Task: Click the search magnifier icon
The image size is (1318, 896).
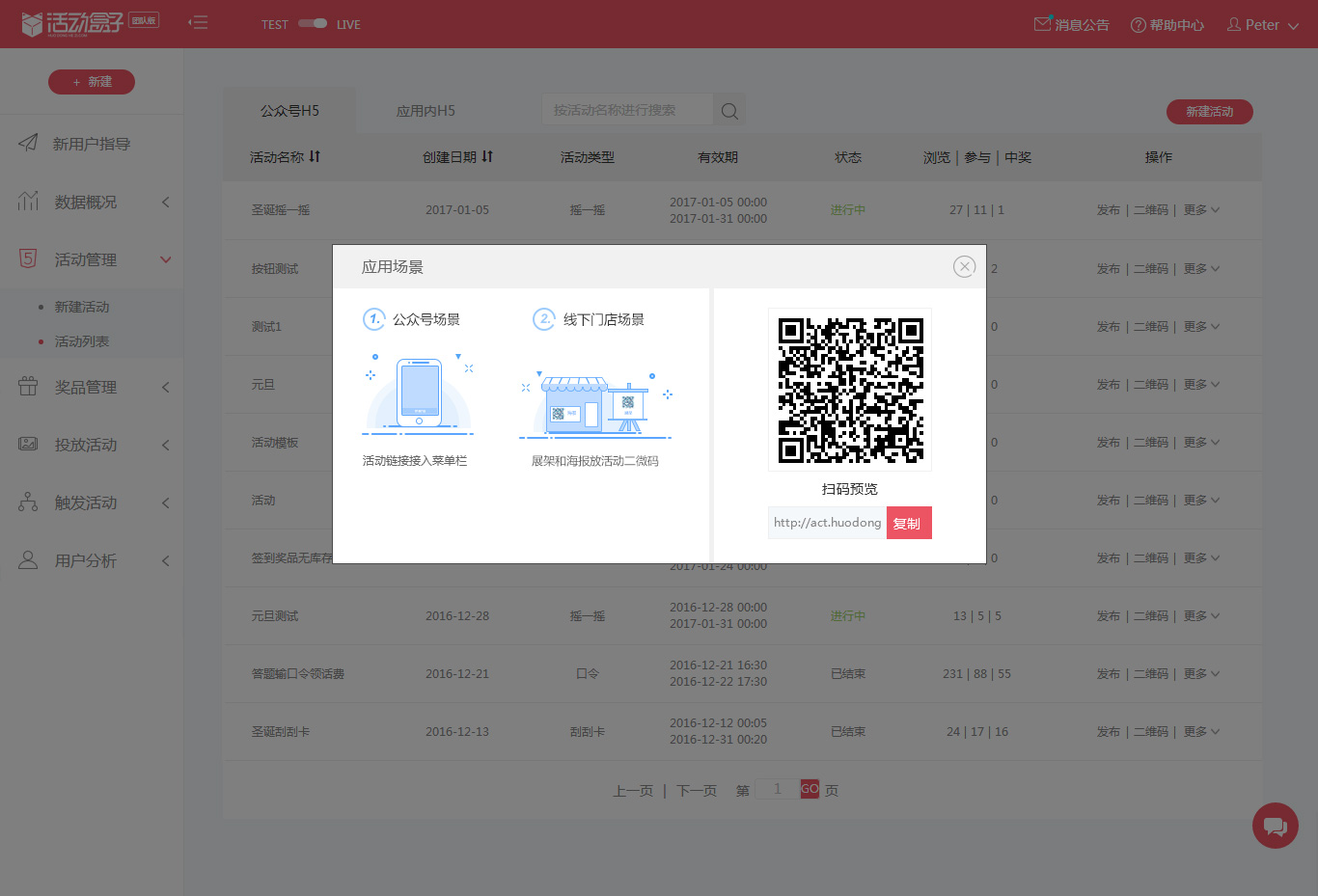Action: tap(729, 111)
